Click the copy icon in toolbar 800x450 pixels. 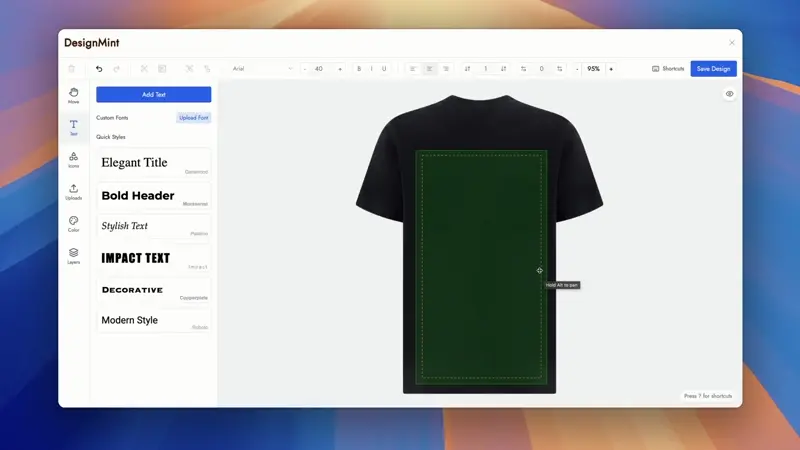tap(162, 68)
